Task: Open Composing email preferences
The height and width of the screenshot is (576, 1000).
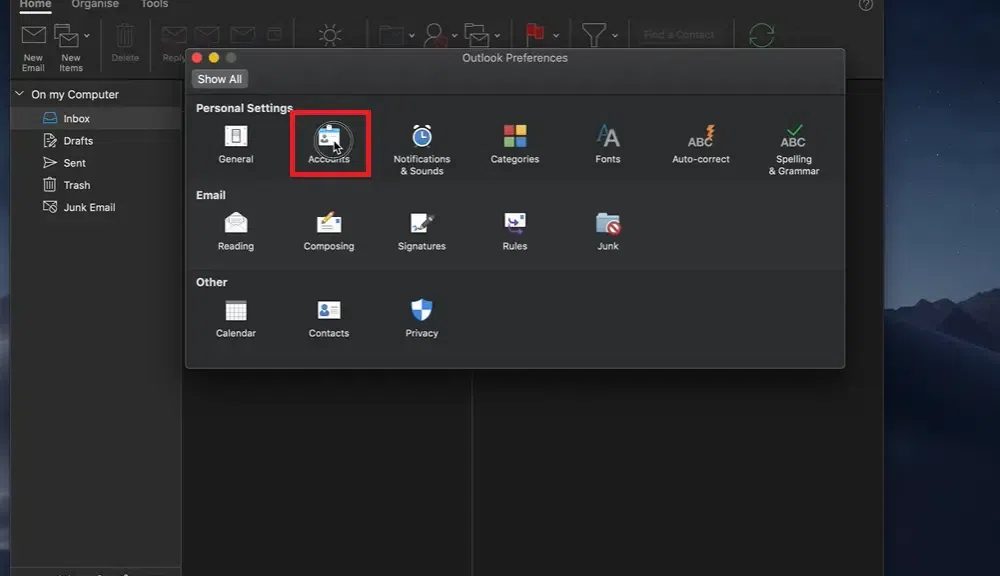Action: (328, 232)
